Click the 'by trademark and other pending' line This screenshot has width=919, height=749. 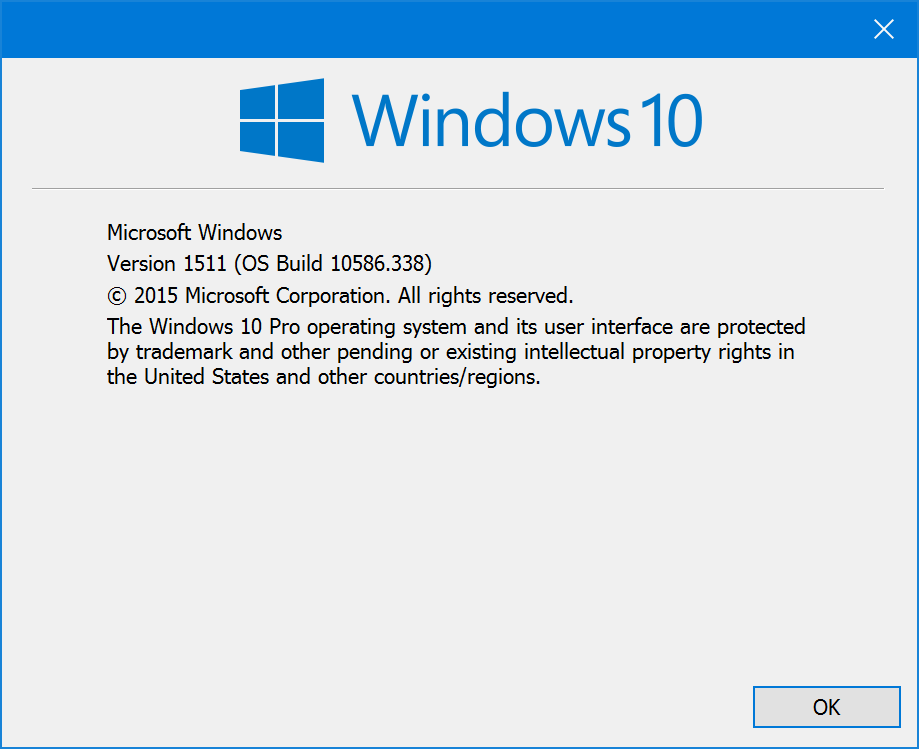coord(451,352)
